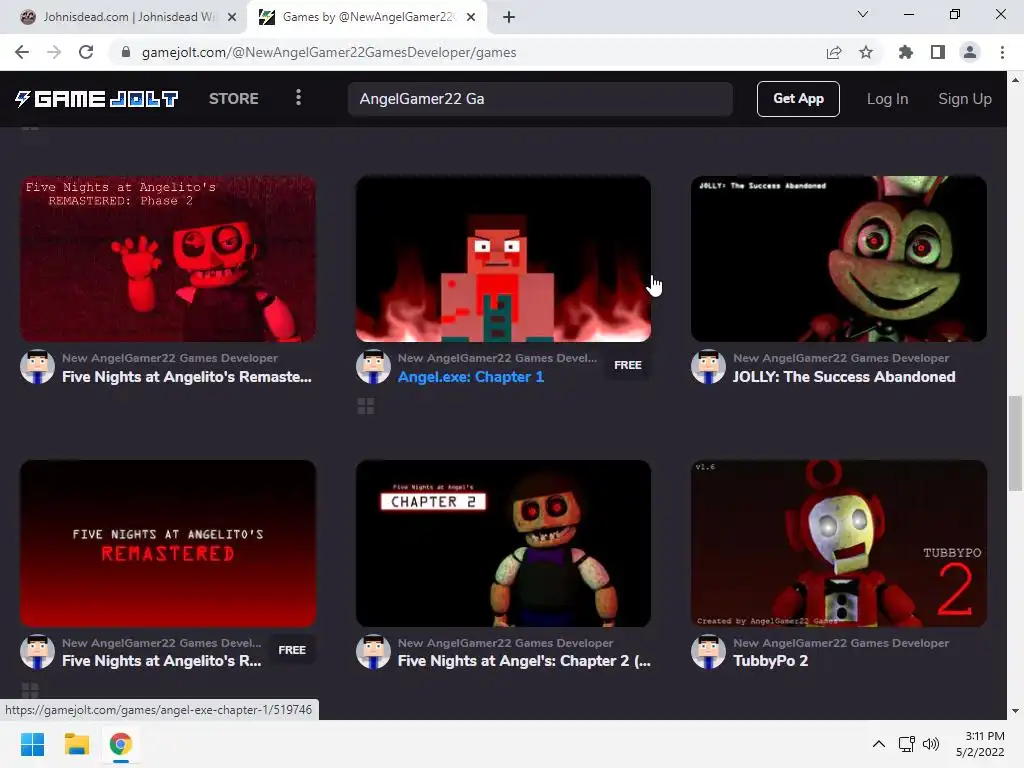Click developer avatar beside Five Nights at Angelito's R...
Image resolution: width=1024 pixels, height=768 pixels.
click(x=37, y=652)
